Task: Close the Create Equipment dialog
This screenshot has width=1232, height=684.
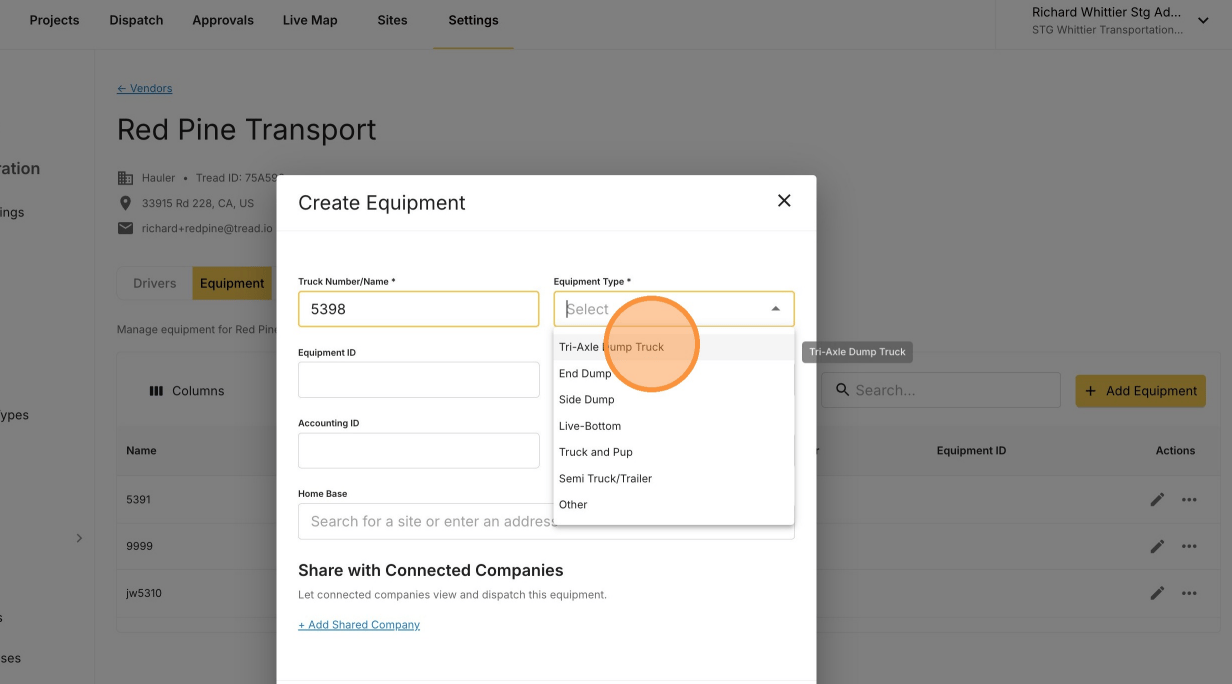Action: coord(784,201)
